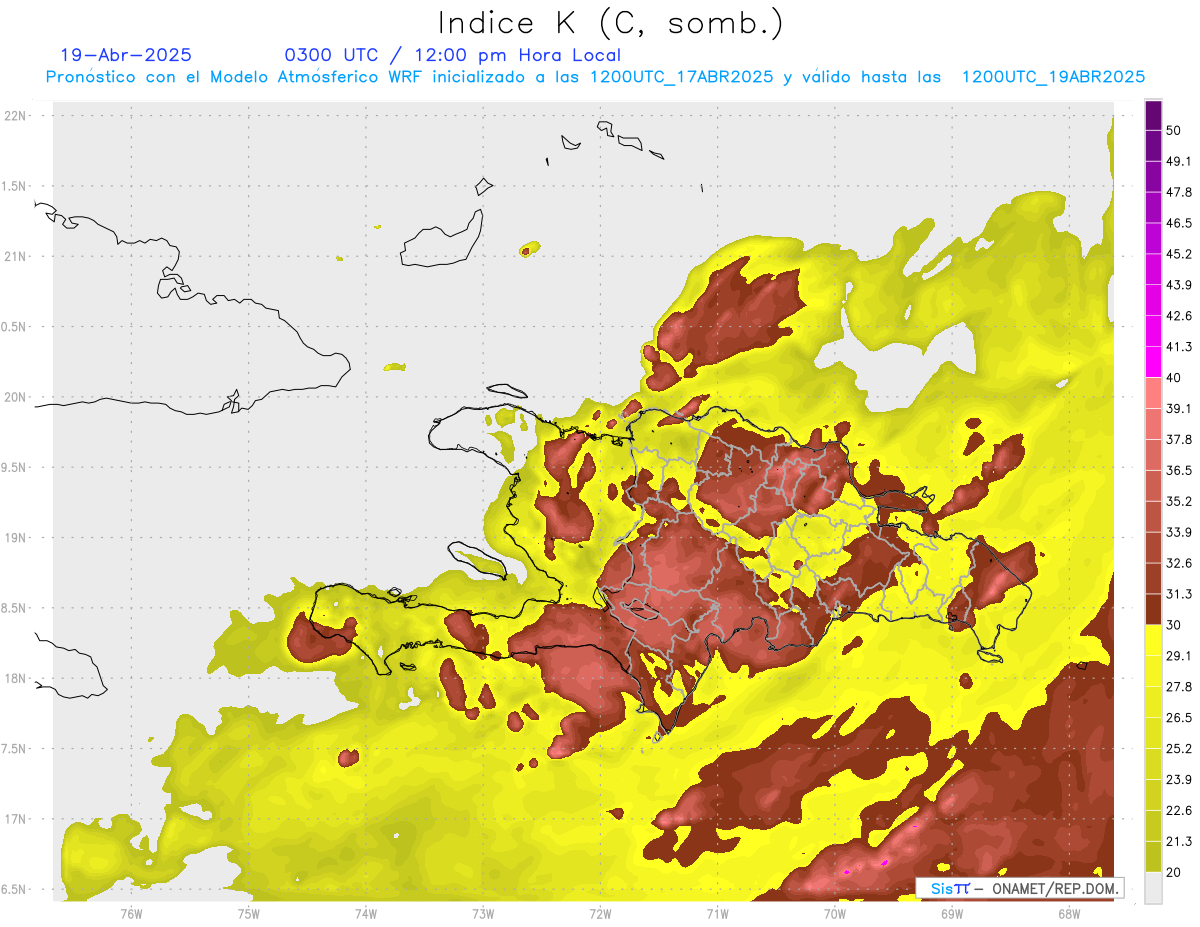Click the "21N" latitude axis label

pyautogui.click(x=17, y=257)
